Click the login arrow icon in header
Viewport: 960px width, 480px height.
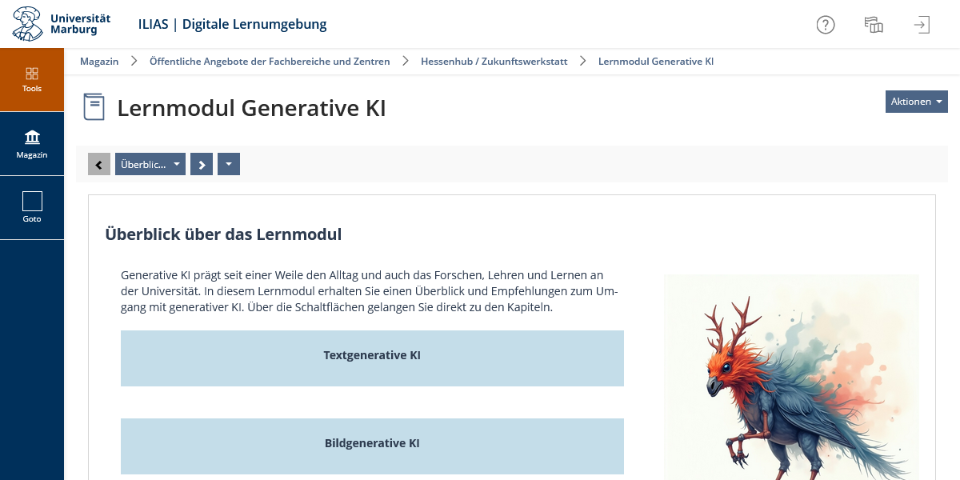pyautogui.click(x=921, y=25)
